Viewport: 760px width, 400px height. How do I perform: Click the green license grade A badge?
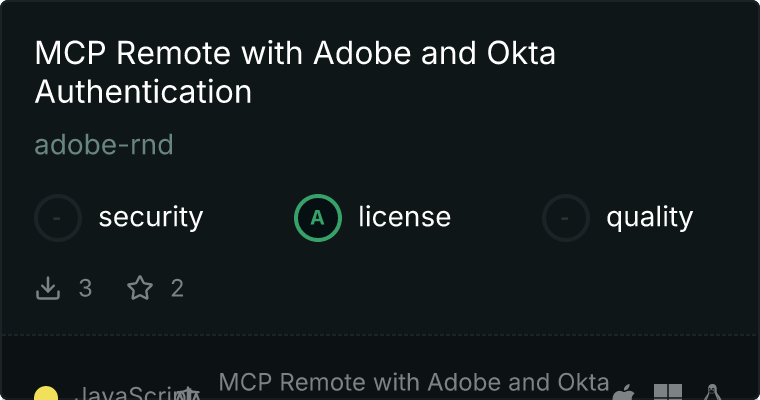click(318, 217)
